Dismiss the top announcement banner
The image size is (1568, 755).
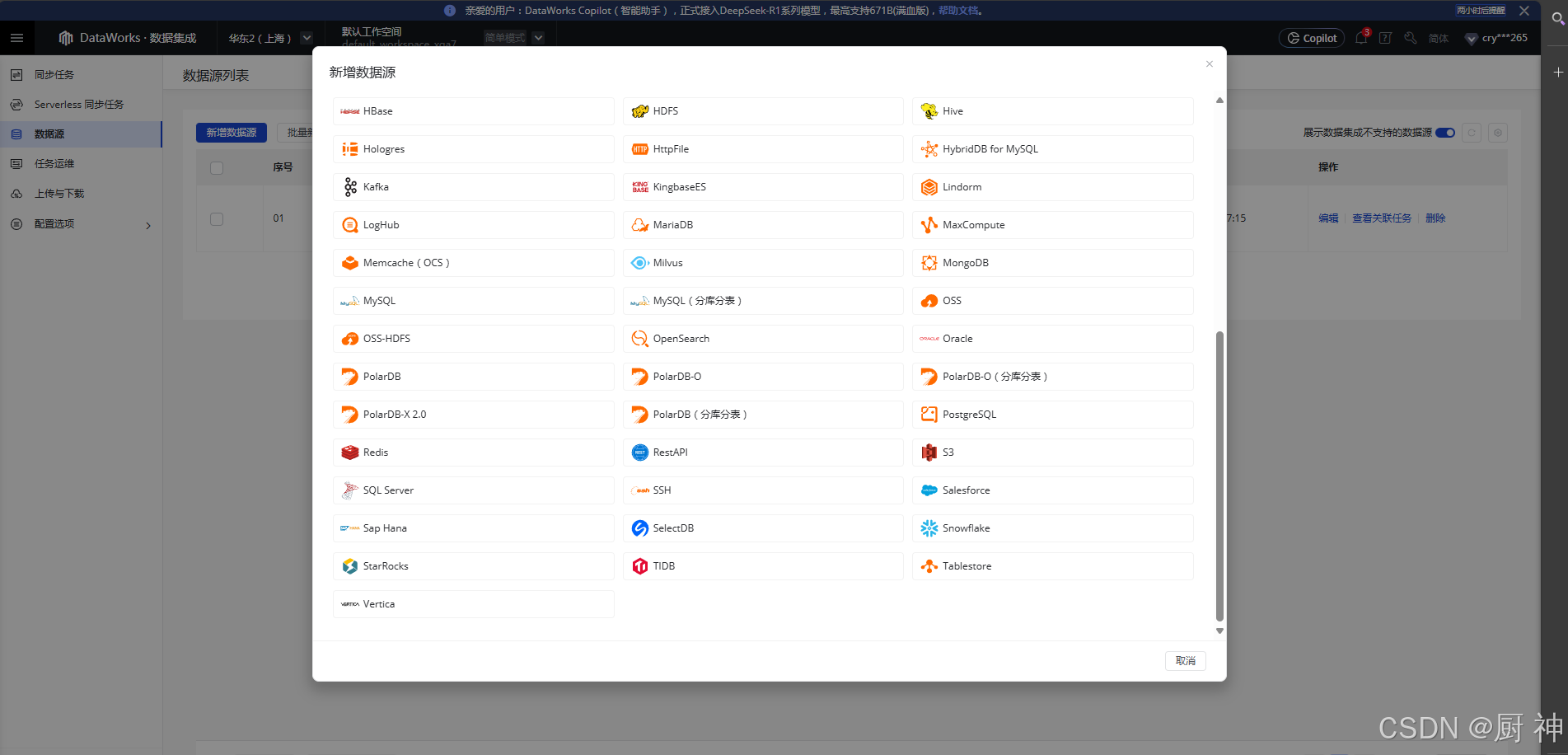click(1524, 11)
